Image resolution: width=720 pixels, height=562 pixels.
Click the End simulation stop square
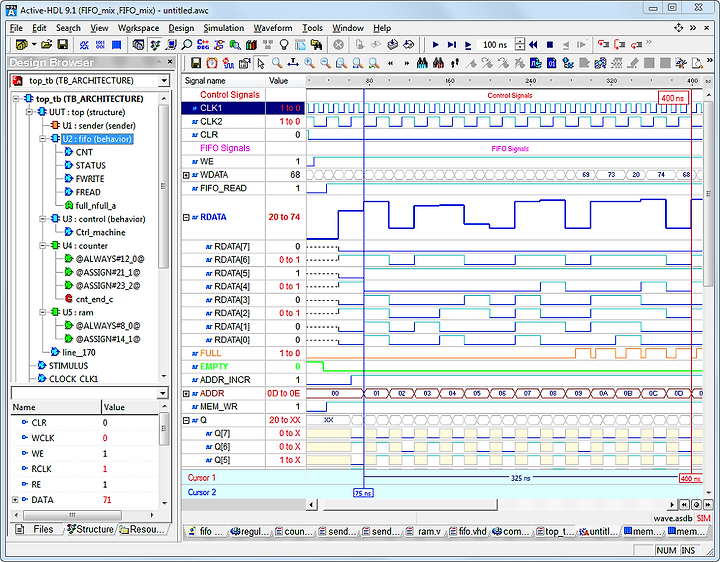550,45
